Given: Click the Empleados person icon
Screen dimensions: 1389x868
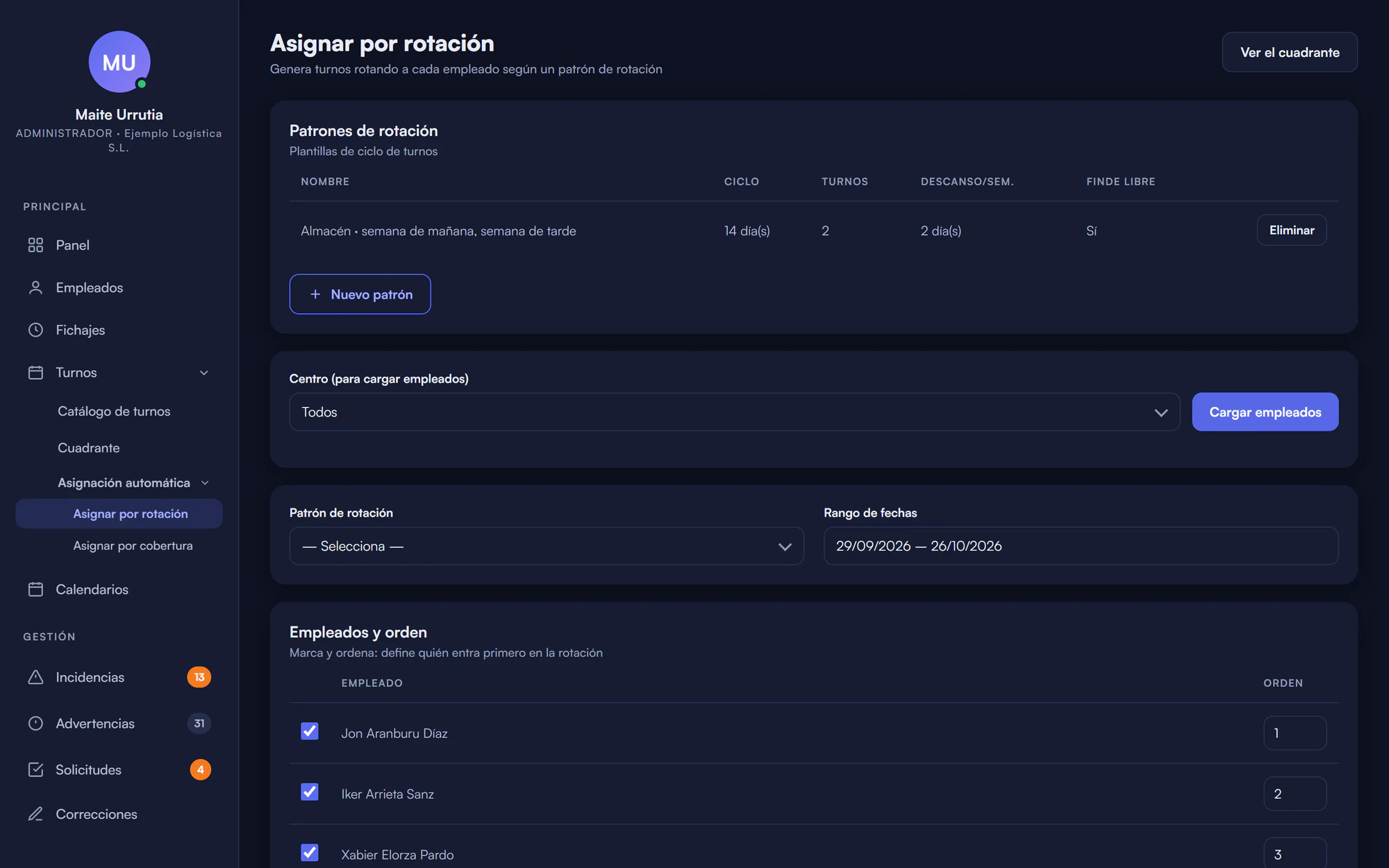Looking at the screenshot, I should tap(35, 287).
